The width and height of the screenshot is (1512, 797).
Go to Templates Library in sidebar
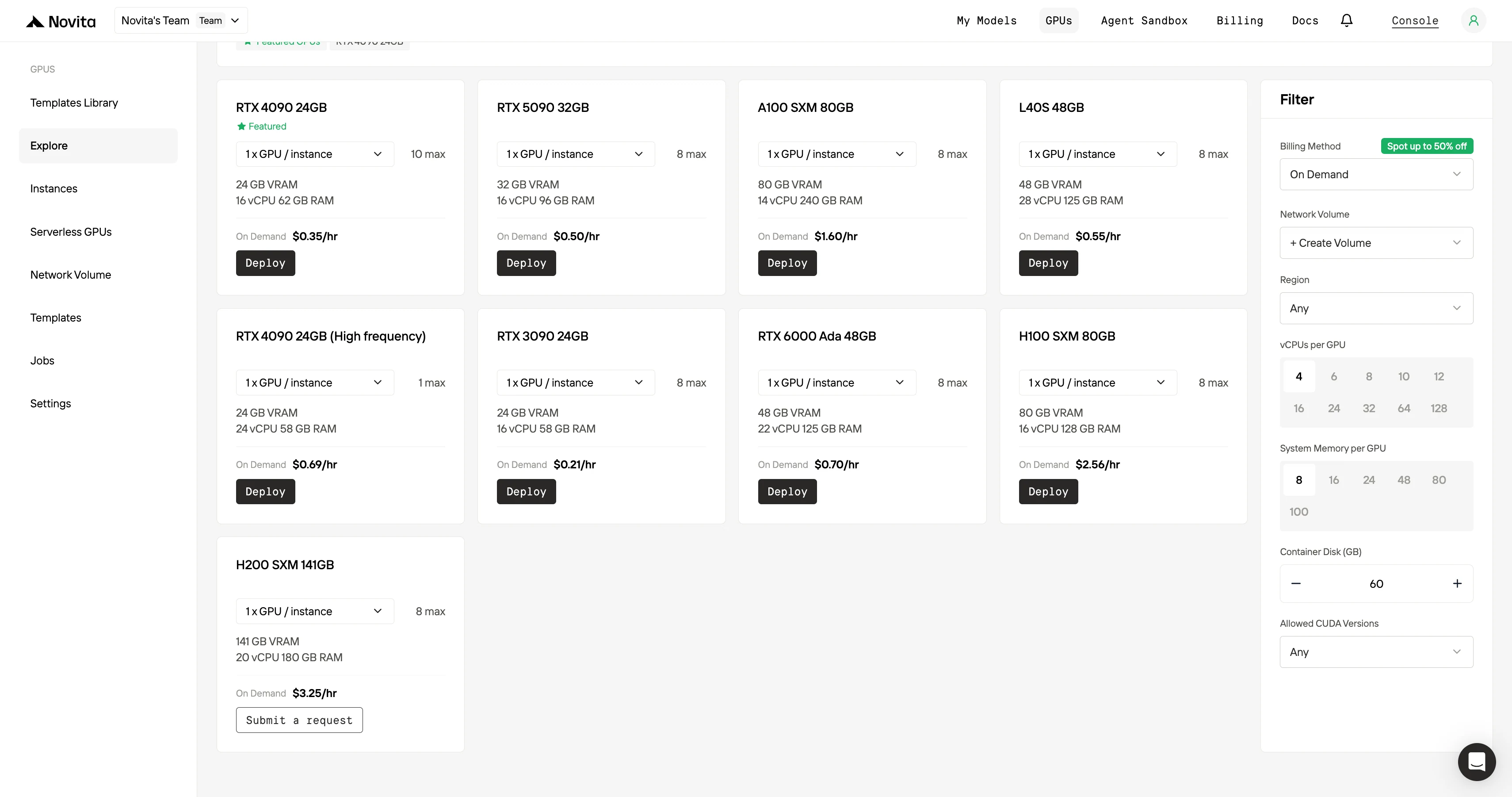coord(98,103)
